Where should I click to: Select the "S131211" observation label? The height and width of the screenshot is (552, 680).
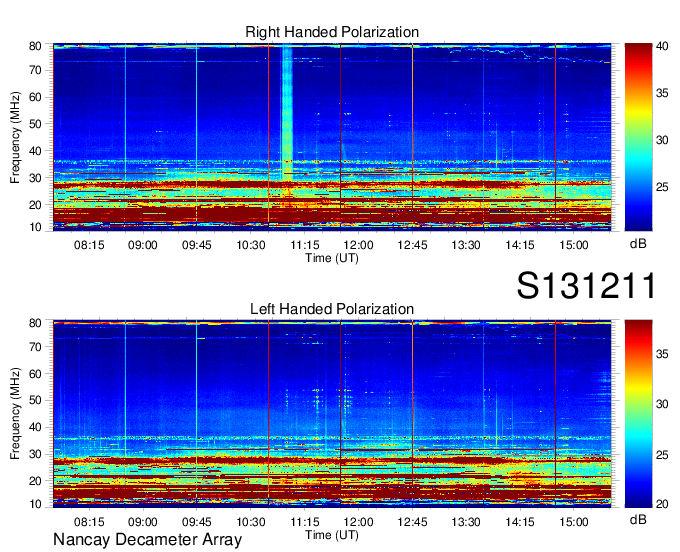(586, 285)
